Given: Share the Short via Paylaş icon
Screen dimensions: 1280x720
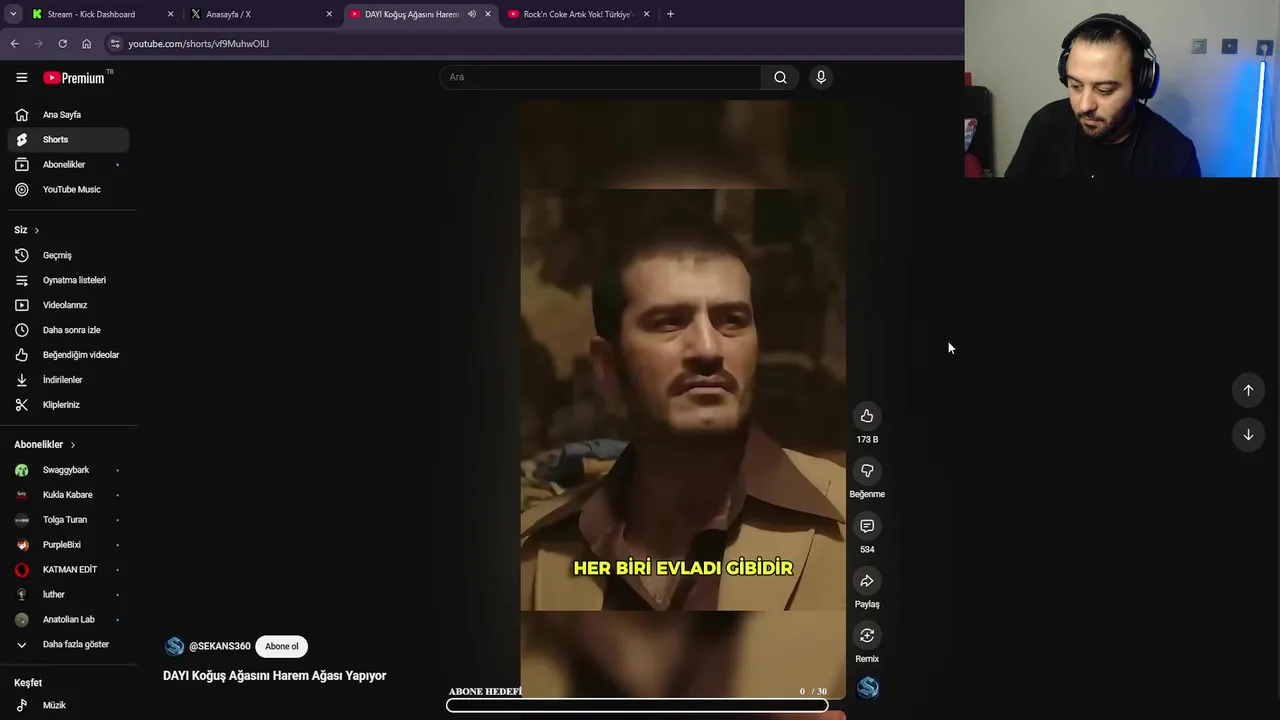Looking at the screenshot, I should pyautogui.click(x=867, y=581).
